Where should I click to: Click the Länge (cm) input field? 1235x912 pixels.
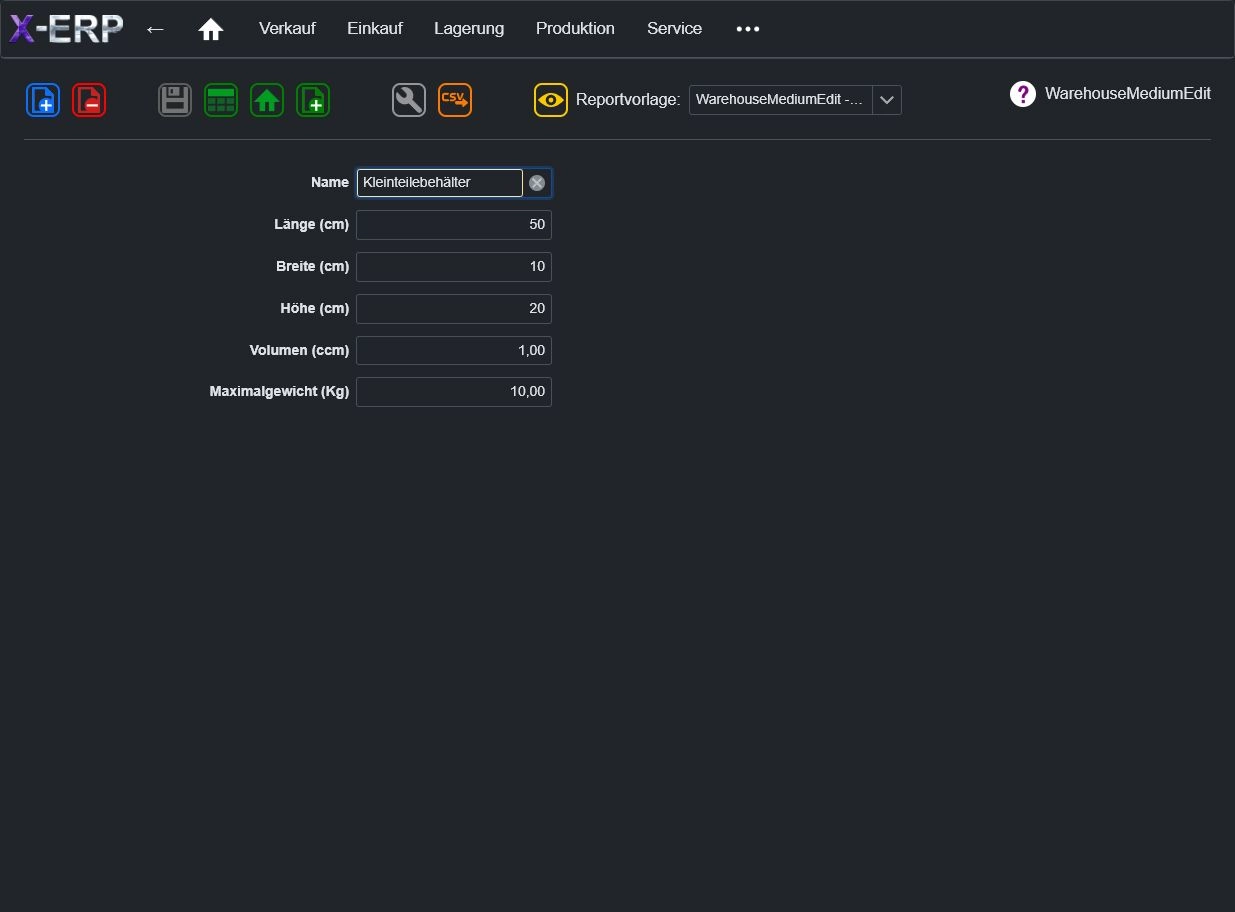[x=454, y=225]
